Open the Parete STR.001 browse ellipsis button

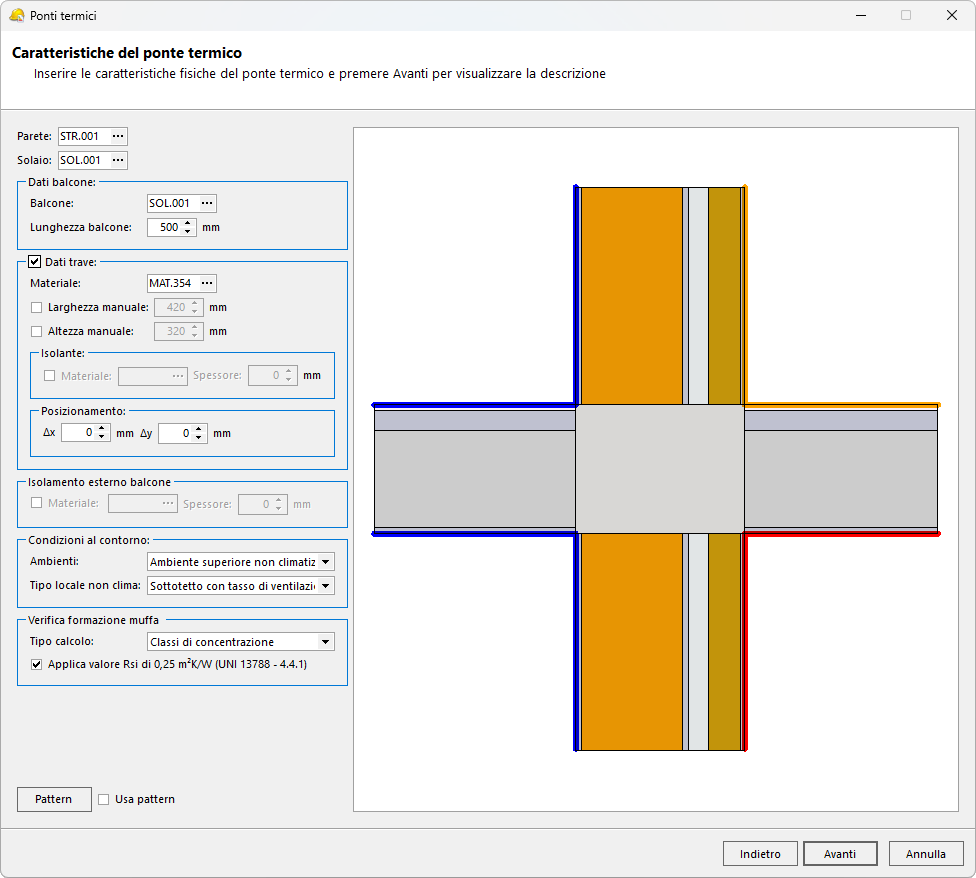coord(118,136)
